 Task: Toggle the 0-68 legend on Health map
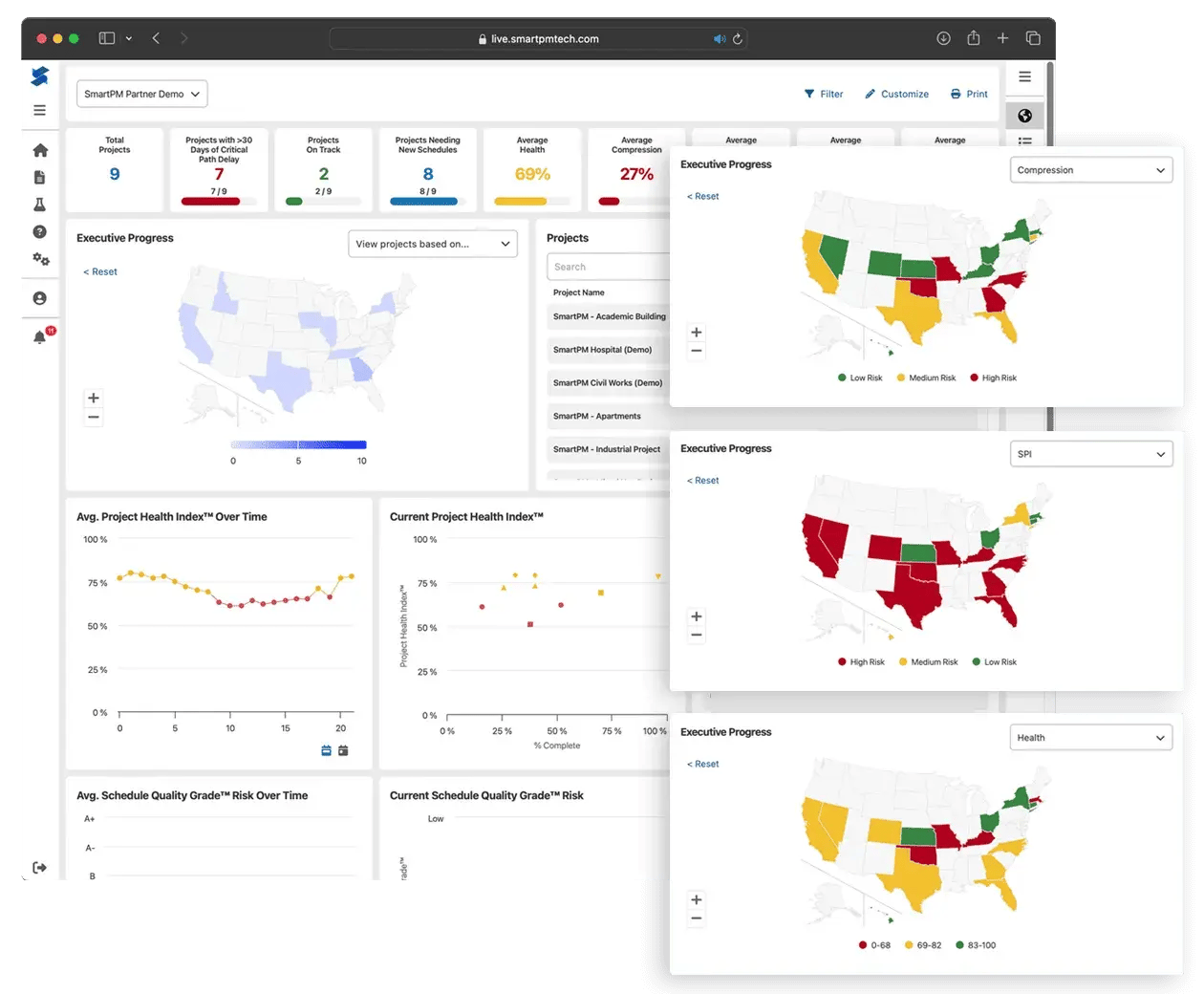(x=874, y=945)
